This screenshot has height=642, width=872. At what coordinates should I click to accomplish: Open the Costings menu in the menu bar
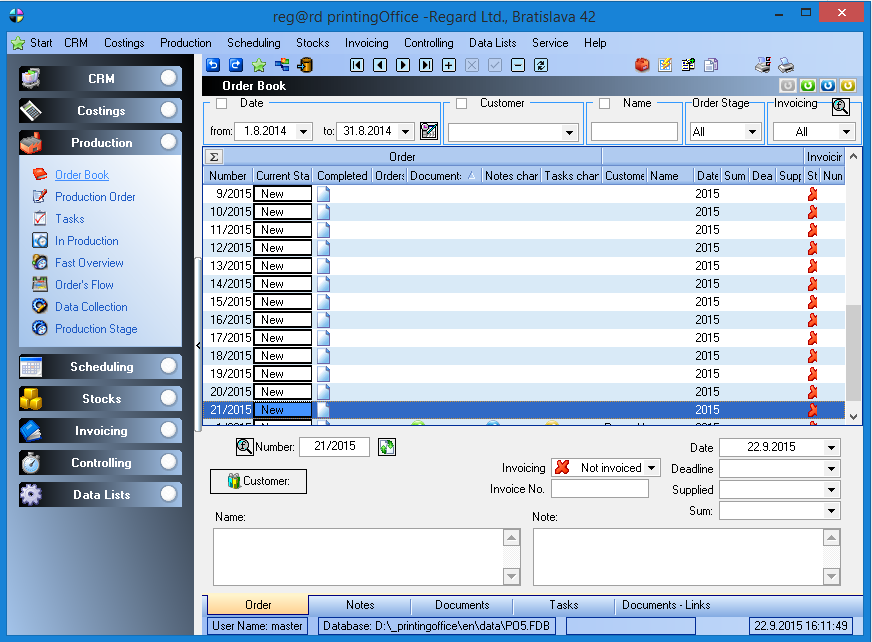coord(124,43)
